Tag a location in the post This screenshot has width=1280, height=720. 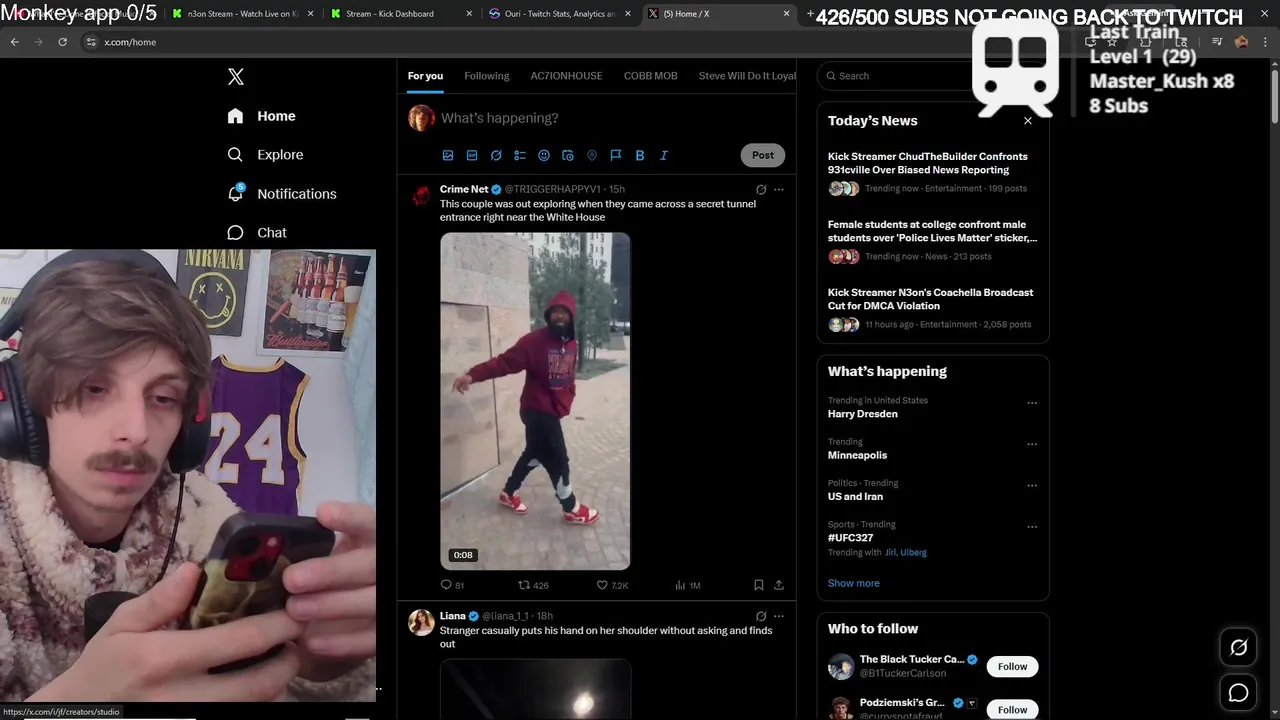coord(592,155)
